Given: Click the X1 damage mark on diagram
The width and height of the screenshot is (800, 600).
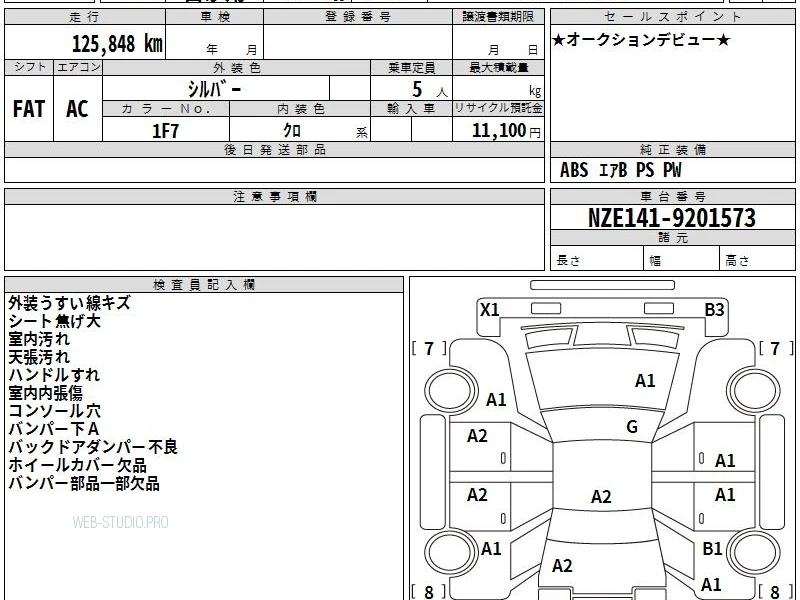Looking at the screenshot, I should [489, 310].
